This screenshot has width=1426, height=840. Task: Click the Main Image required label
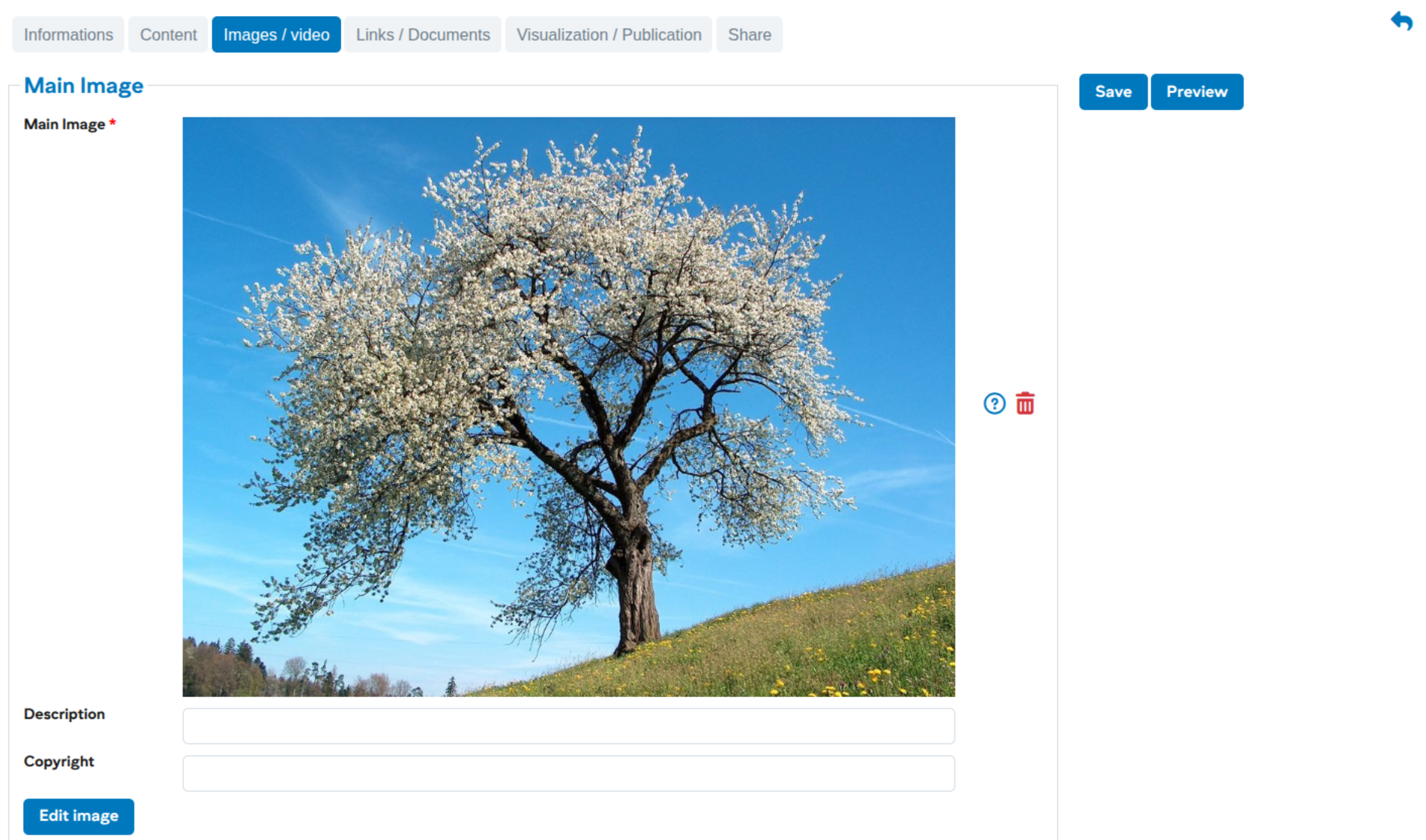(64, 124)
